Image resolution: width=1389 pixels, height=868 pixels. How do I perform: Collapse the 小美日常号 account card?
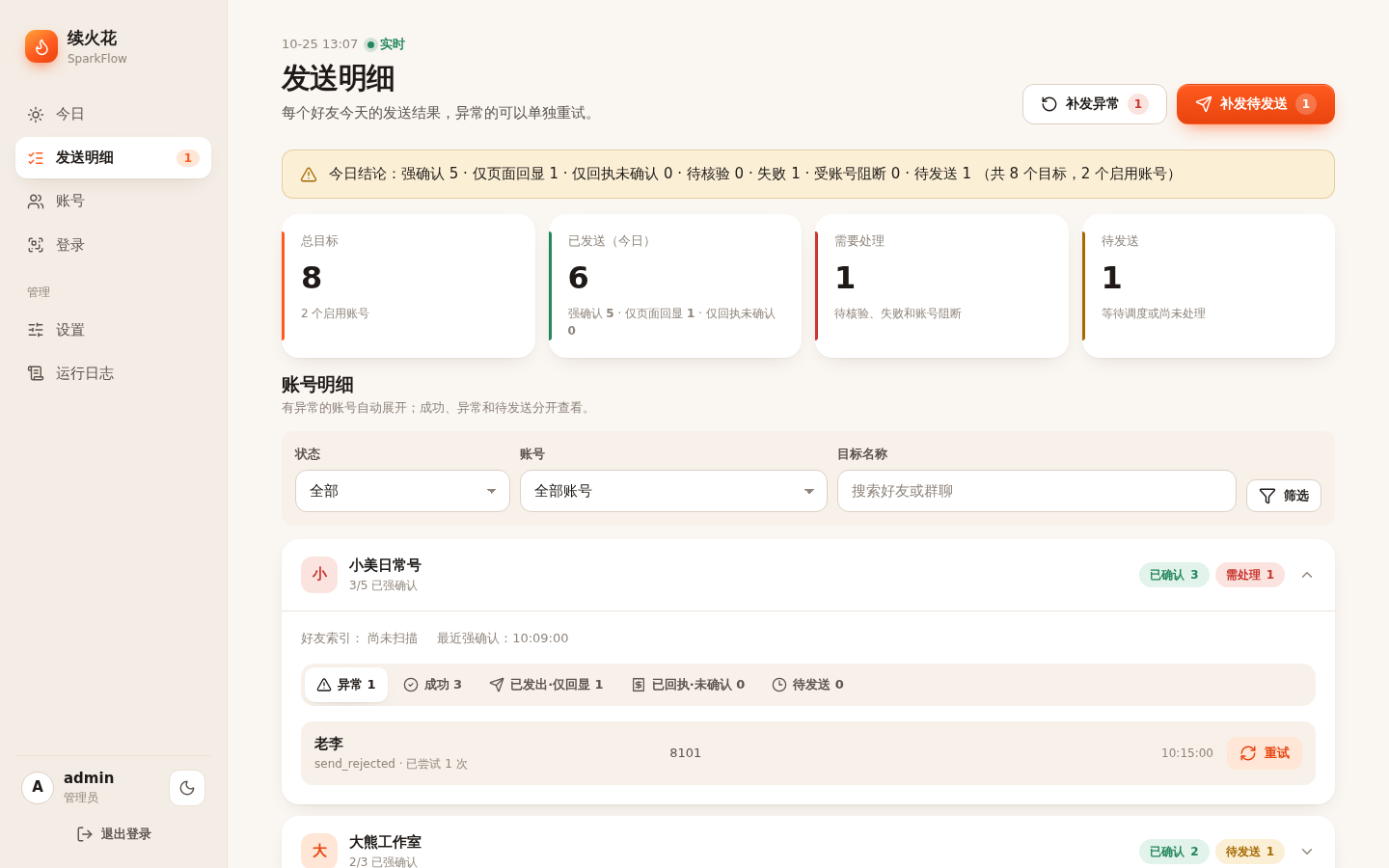1307,575
